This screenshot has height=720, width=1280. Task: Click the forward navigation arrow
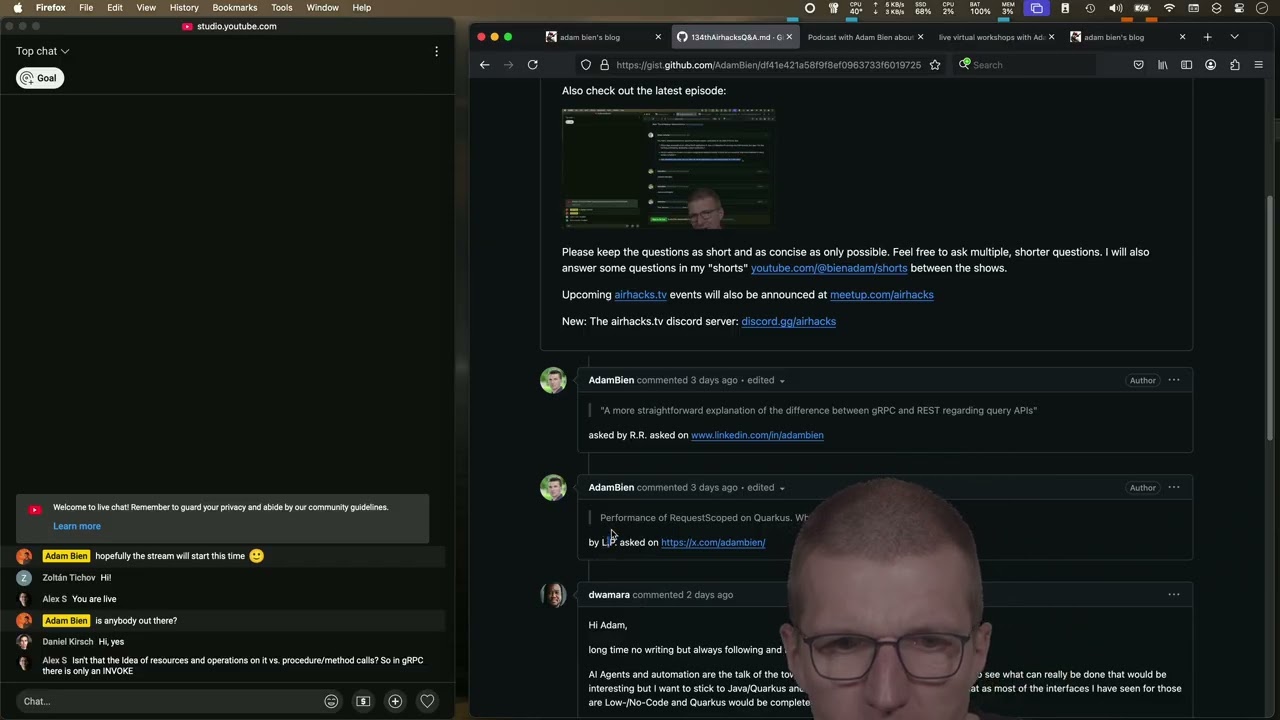(x=508, y=65)
